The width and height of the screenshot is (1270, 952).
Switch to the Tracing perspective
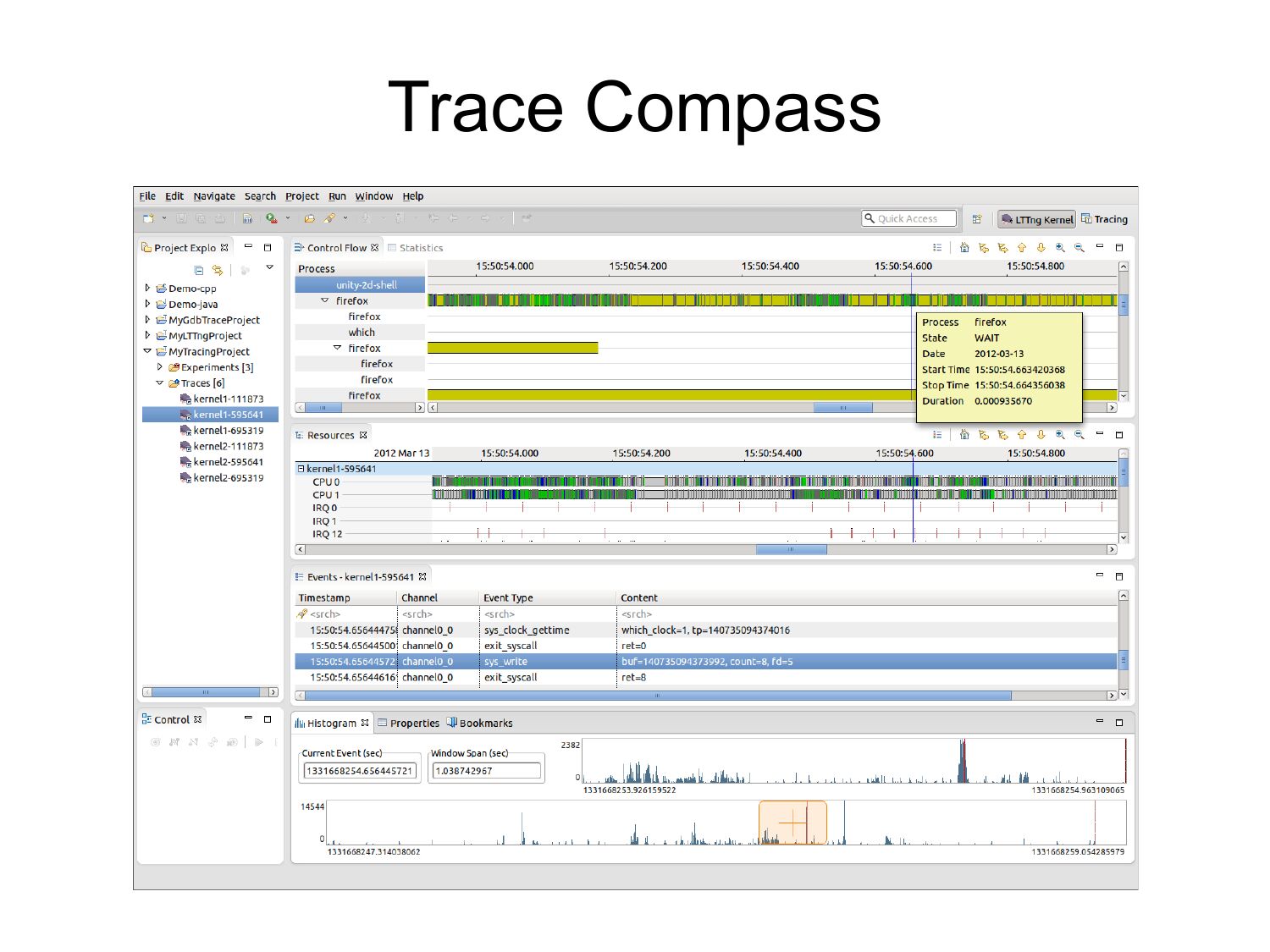click(1104, 219)
